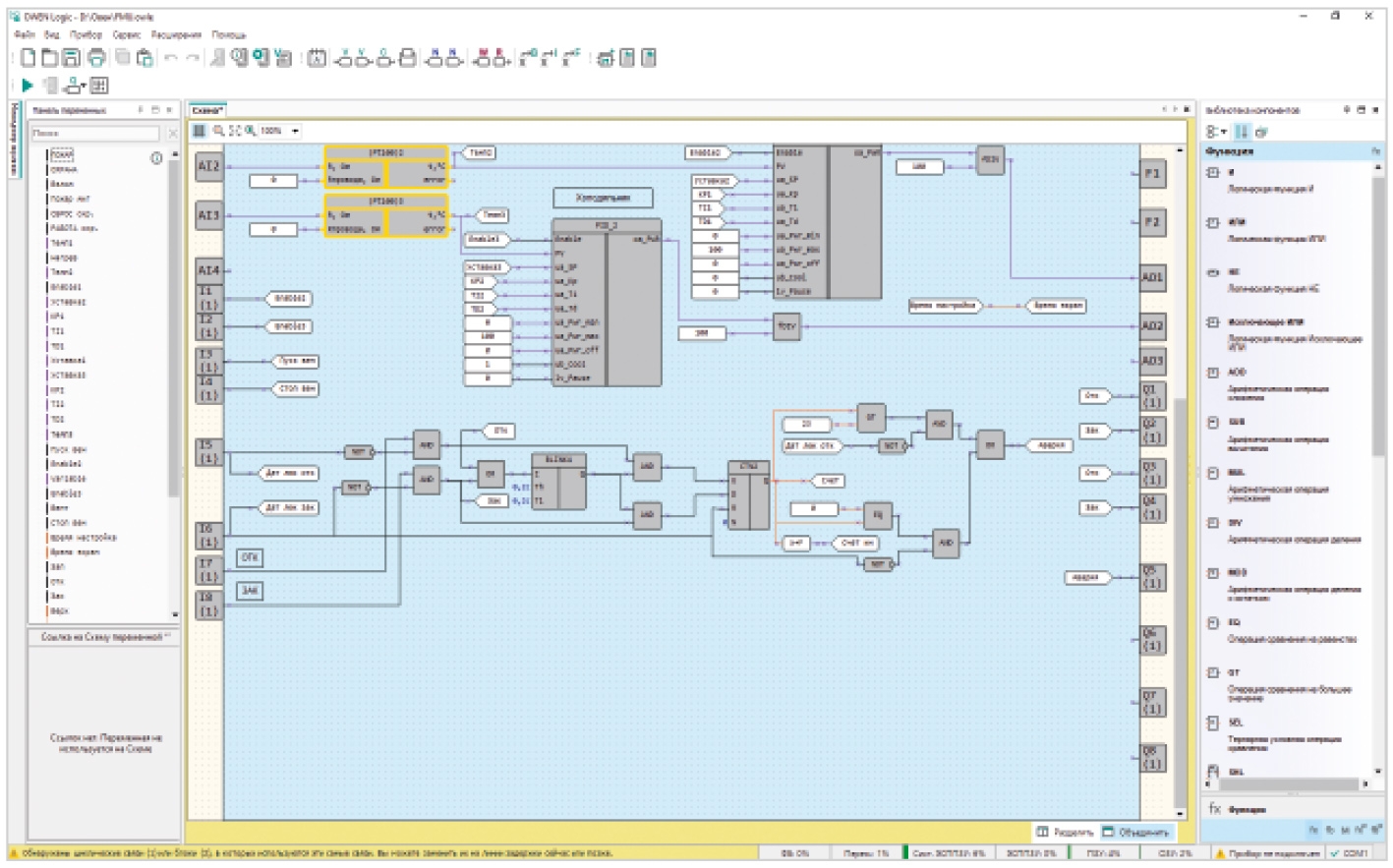This screenshot has width=1393, height=868.
Task: Click the variables panel search field
Action: coord(94,133)
